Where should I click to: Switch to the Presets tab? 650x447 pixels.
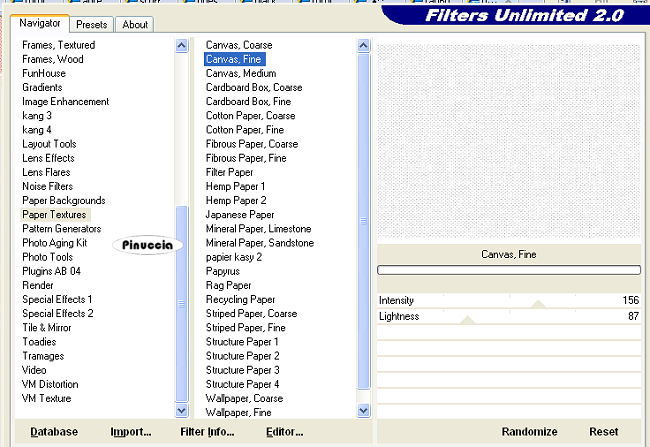tap(92, 24)
